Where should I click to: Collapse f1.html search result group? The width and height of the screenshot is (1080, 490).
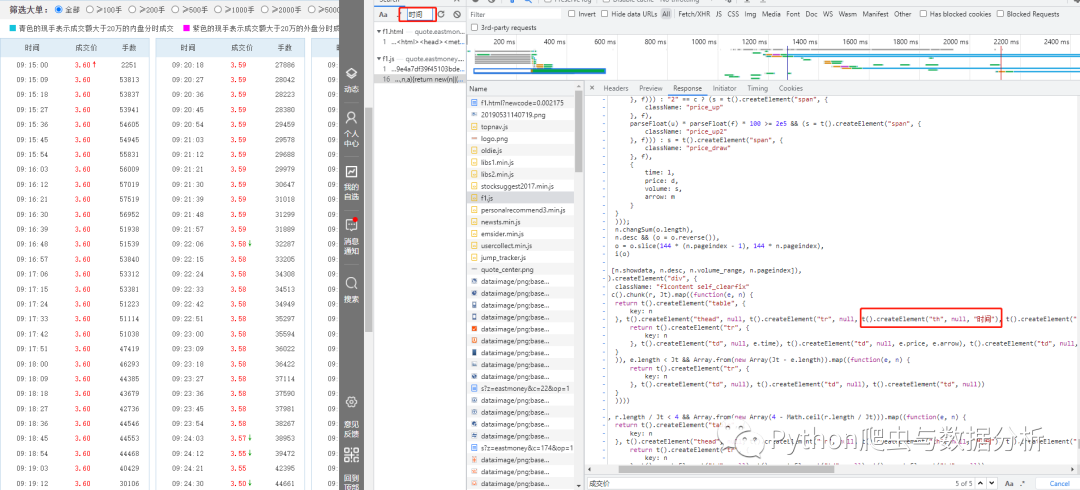pyautogui.click(x=380, y=32)
